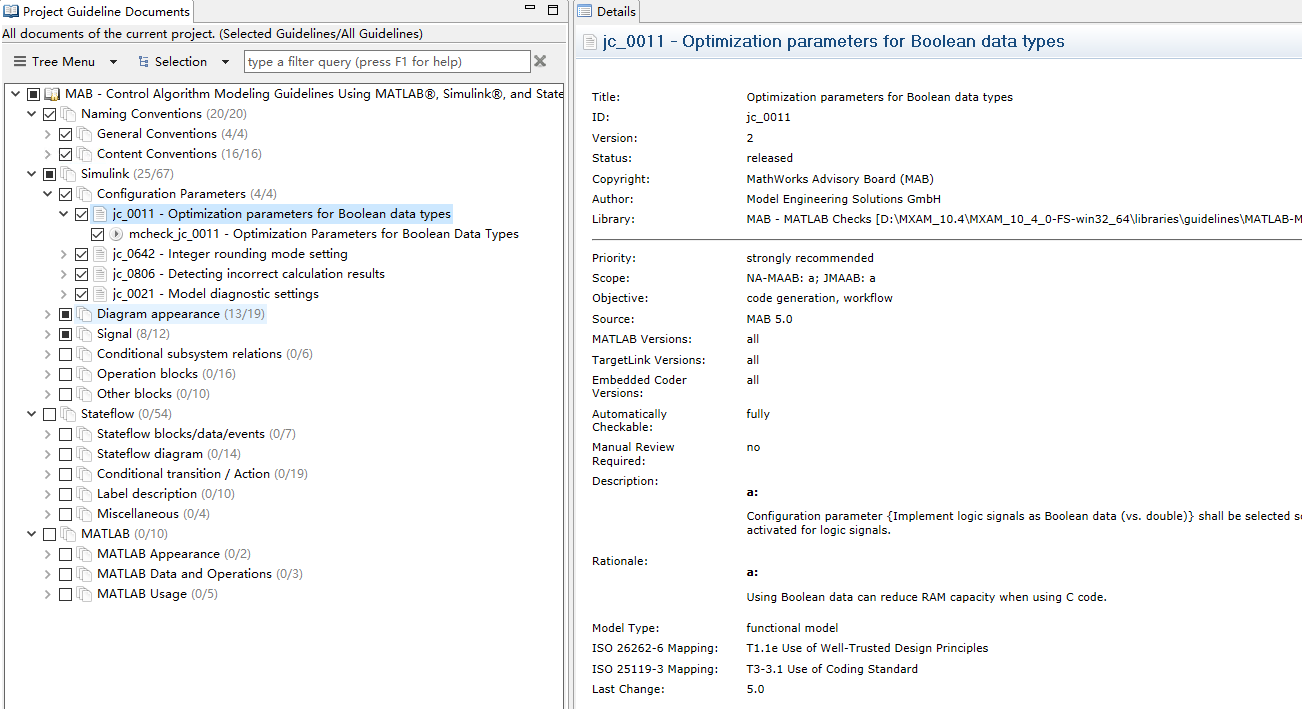This screenshot has height=709, width=1302.
Task: Uncheck the jc_0806 checkbox
Action: click(x=82, y=274)
